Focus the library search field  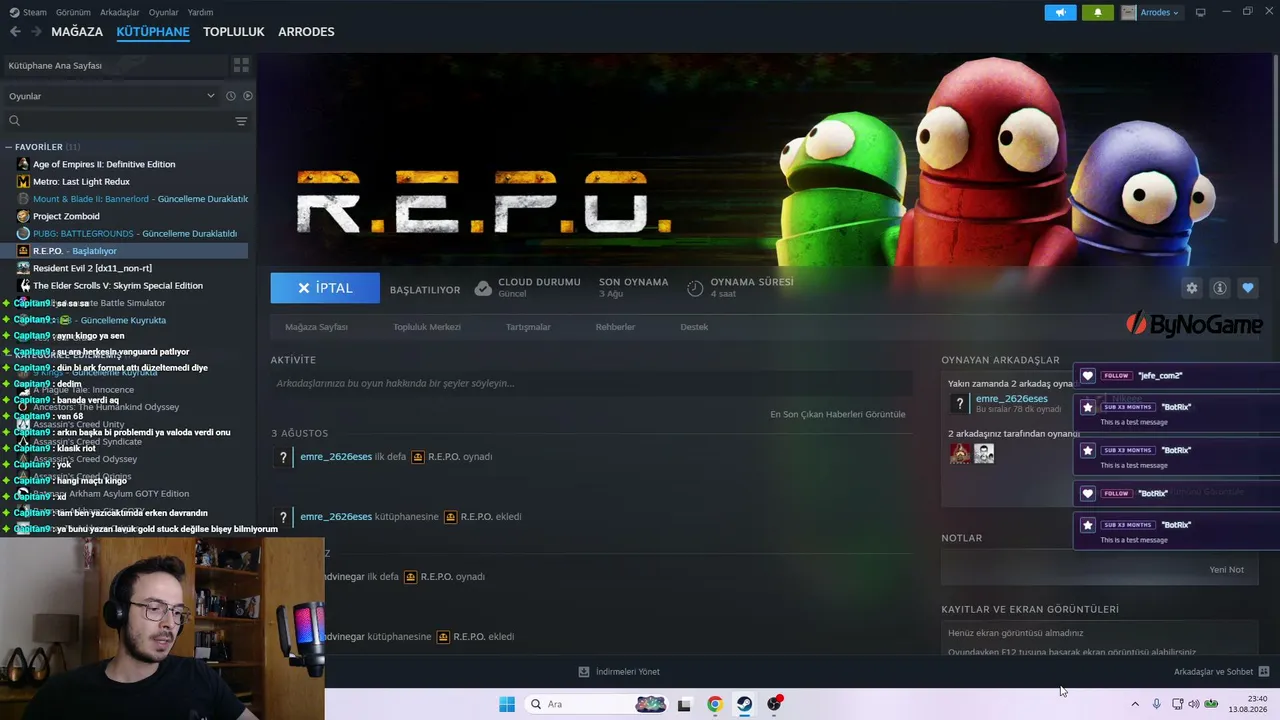pos(118,121)
